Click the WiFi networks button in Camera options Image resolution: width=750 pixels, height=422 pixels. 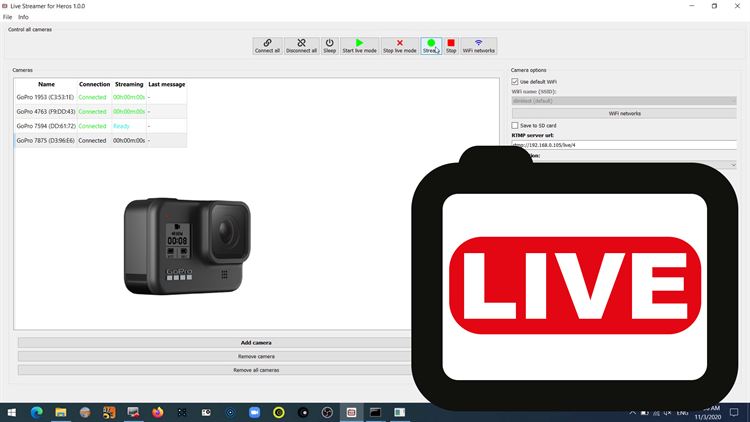pyautogui.click(x=624, y=113)
